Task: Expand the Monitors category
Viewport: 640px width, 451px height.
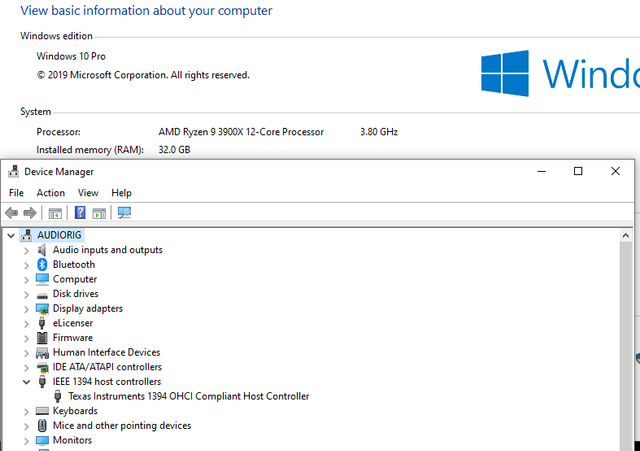Action: click(27, 441)
